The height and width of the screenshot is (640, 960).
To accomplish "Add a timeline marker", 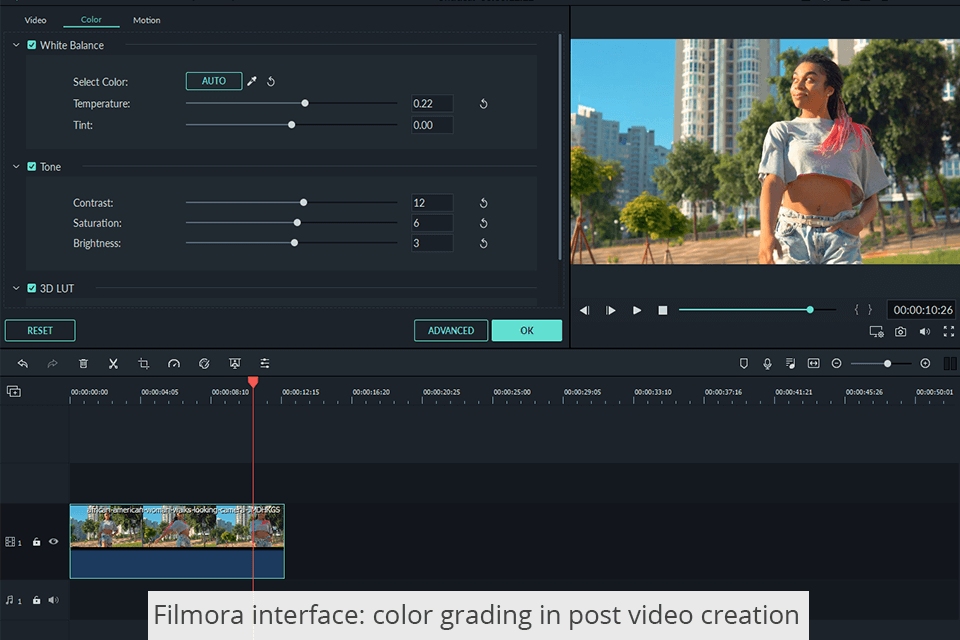I will click(x=744, y=364).
